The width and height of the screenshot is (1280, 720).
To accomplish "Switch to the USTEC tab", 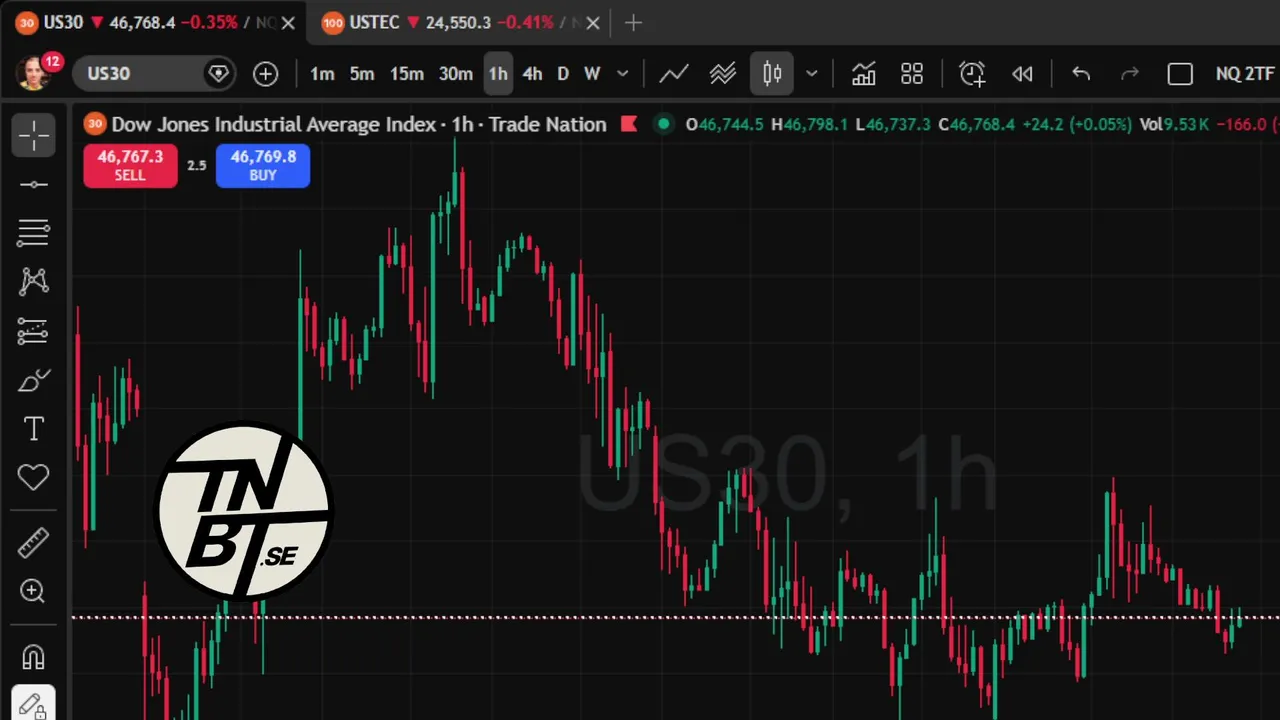I will 374,22.
